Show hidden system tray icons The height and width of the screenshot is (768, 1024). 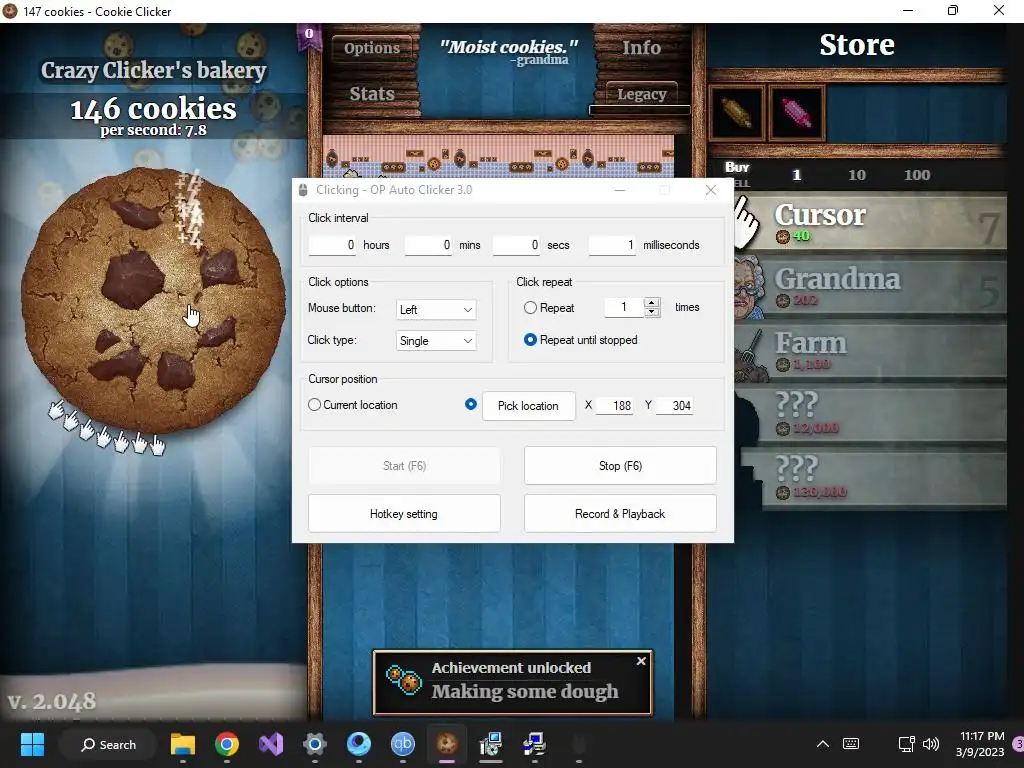tap(823, 744)
